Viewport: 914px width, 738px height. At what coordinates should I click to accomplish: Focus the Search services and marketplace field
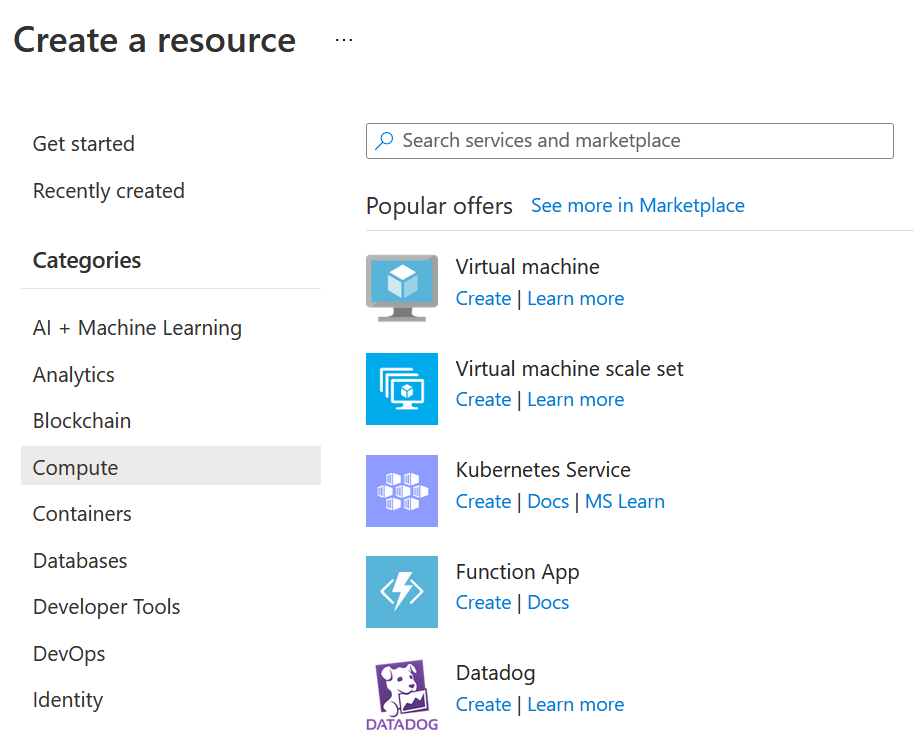[x=640, y=141]
